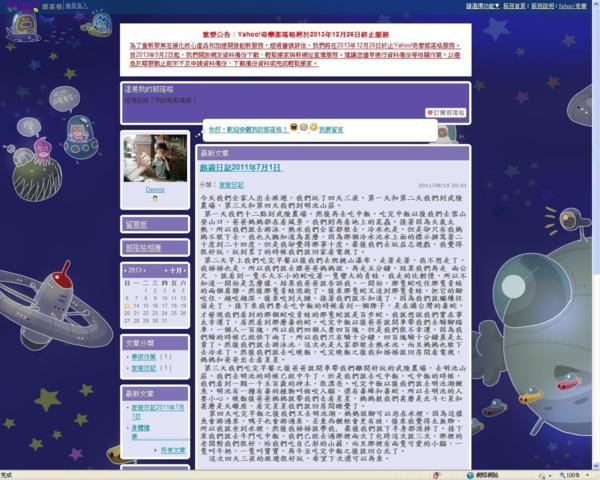Open the Dennis profile name link

[x=154, y=188]
